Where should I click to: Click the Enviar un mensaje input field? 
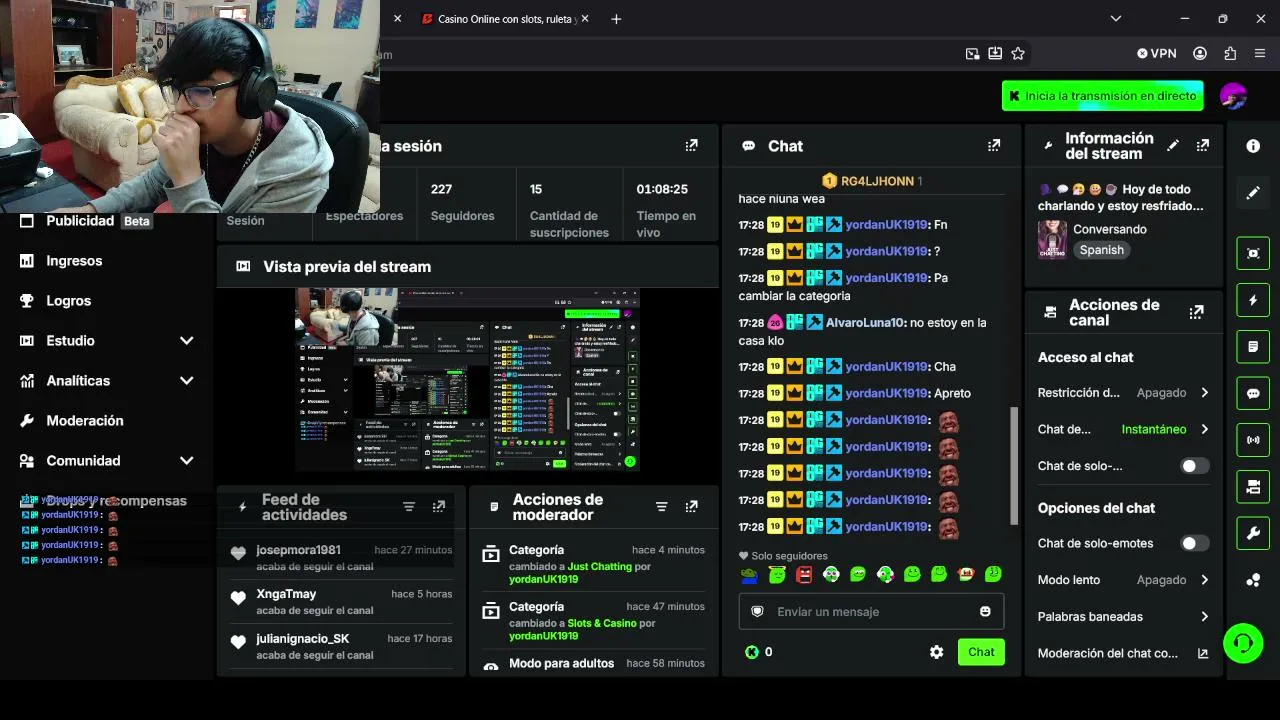click(x=871, y=612)
